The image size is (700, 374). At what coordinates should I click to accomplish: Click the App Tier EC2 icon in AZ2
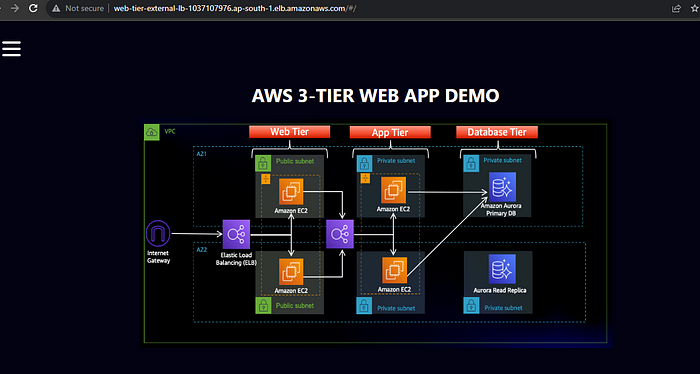click(395, 270)
